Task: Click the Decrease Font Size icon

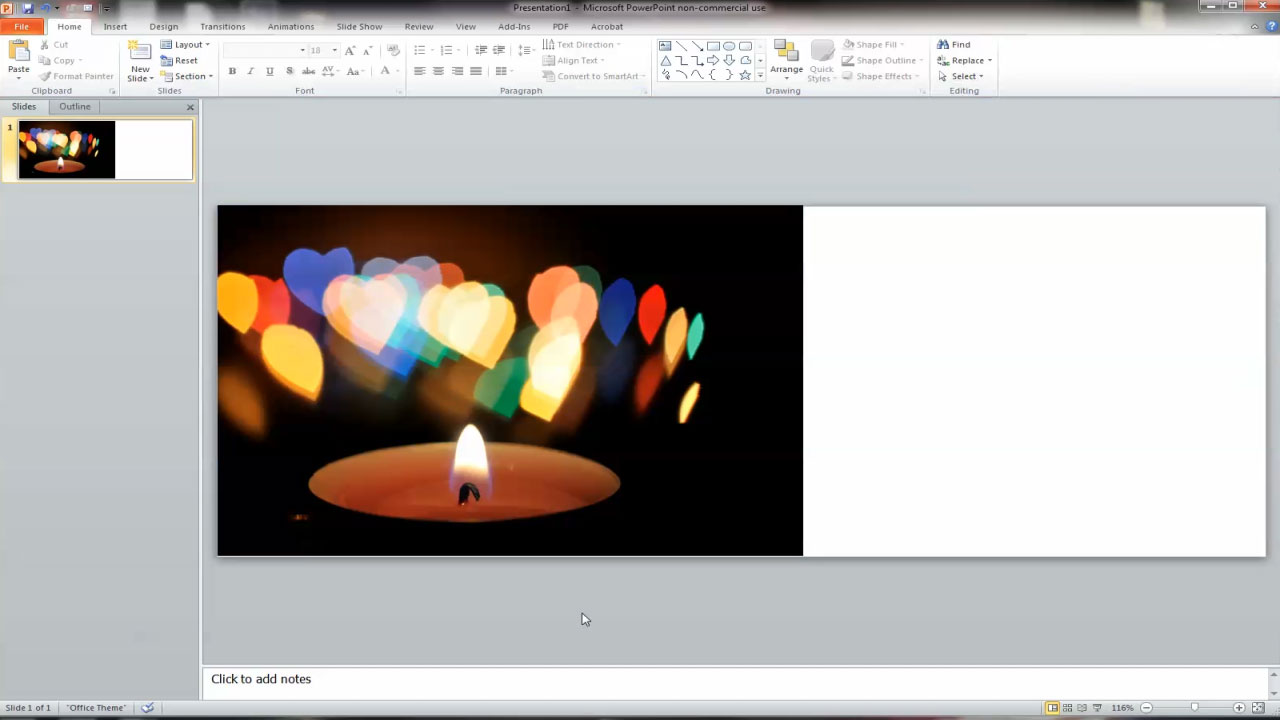Action: (367, 50)
